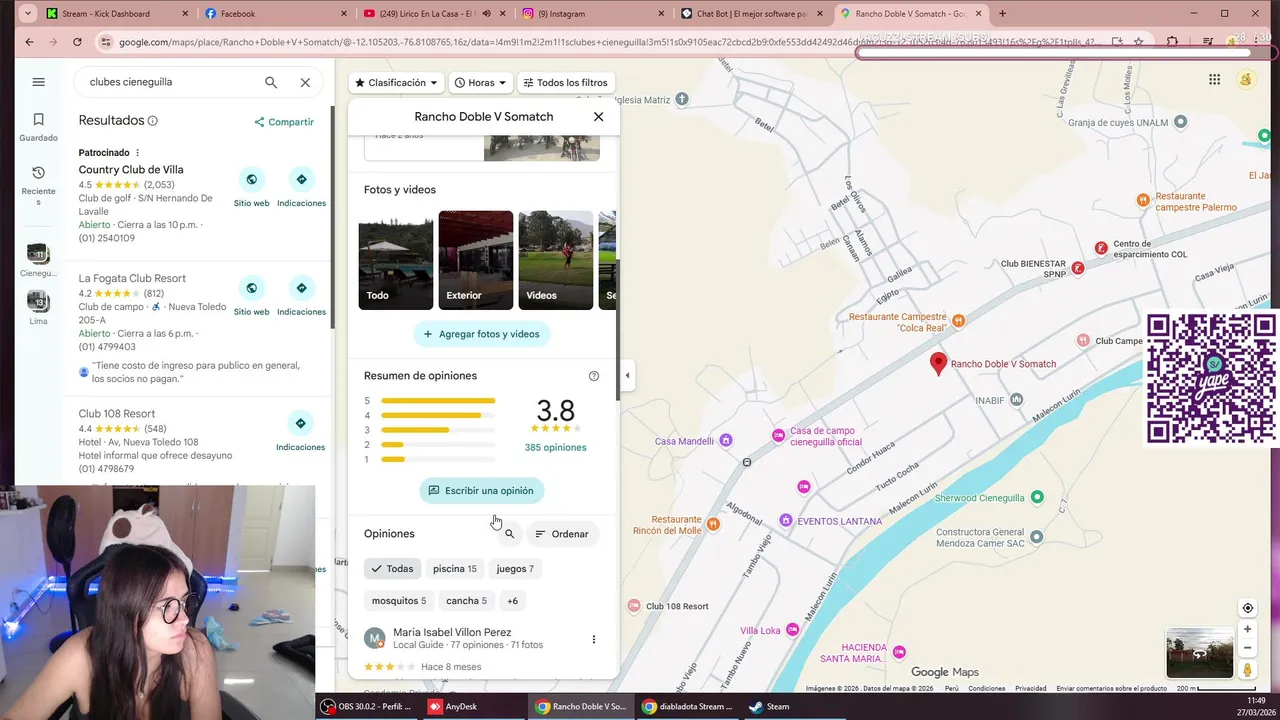Reload the browser page
The width and height of the screenshot is (1280, 720).
tap(77, 42)
